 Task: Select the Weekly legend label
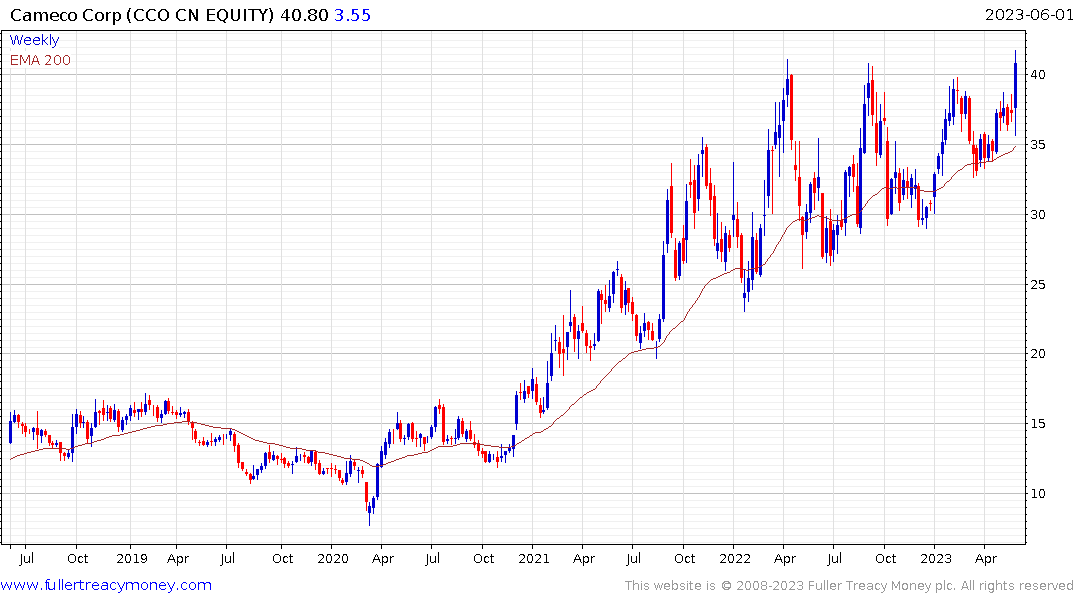click(34, 40)
